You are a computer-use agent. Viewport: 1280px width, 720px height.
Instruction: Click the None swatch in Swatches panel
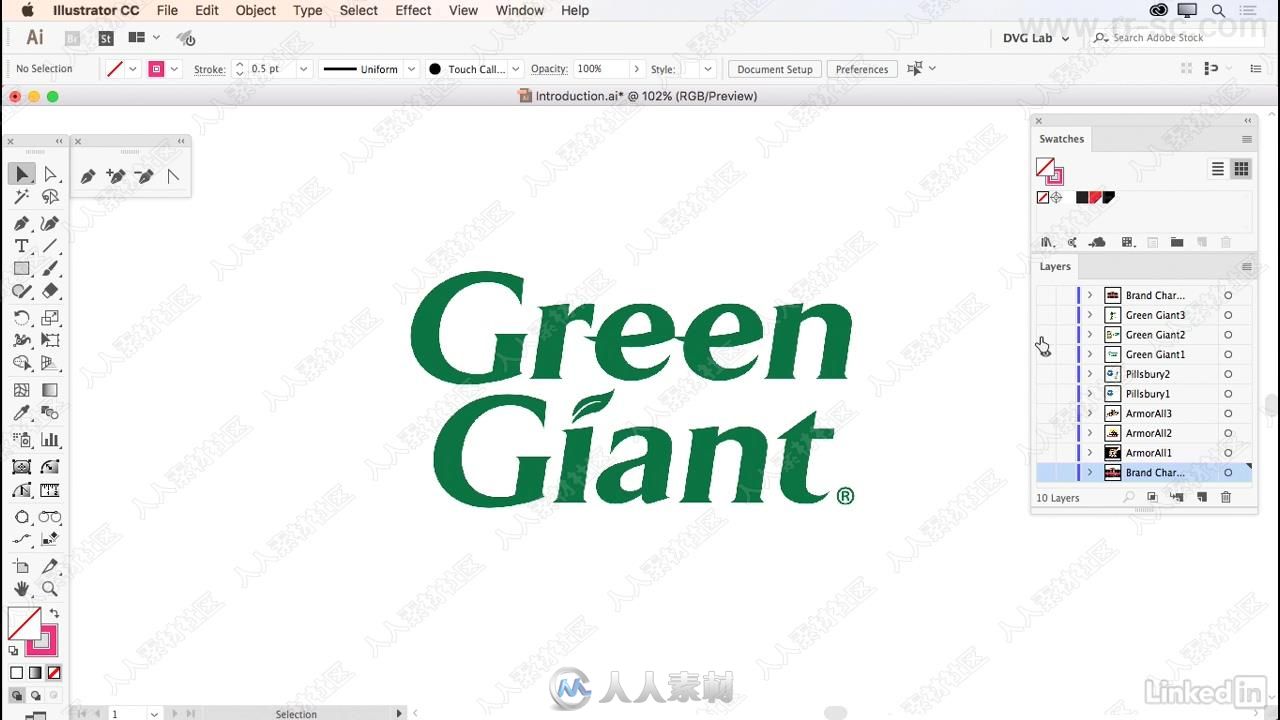(x=1043, y=198)
